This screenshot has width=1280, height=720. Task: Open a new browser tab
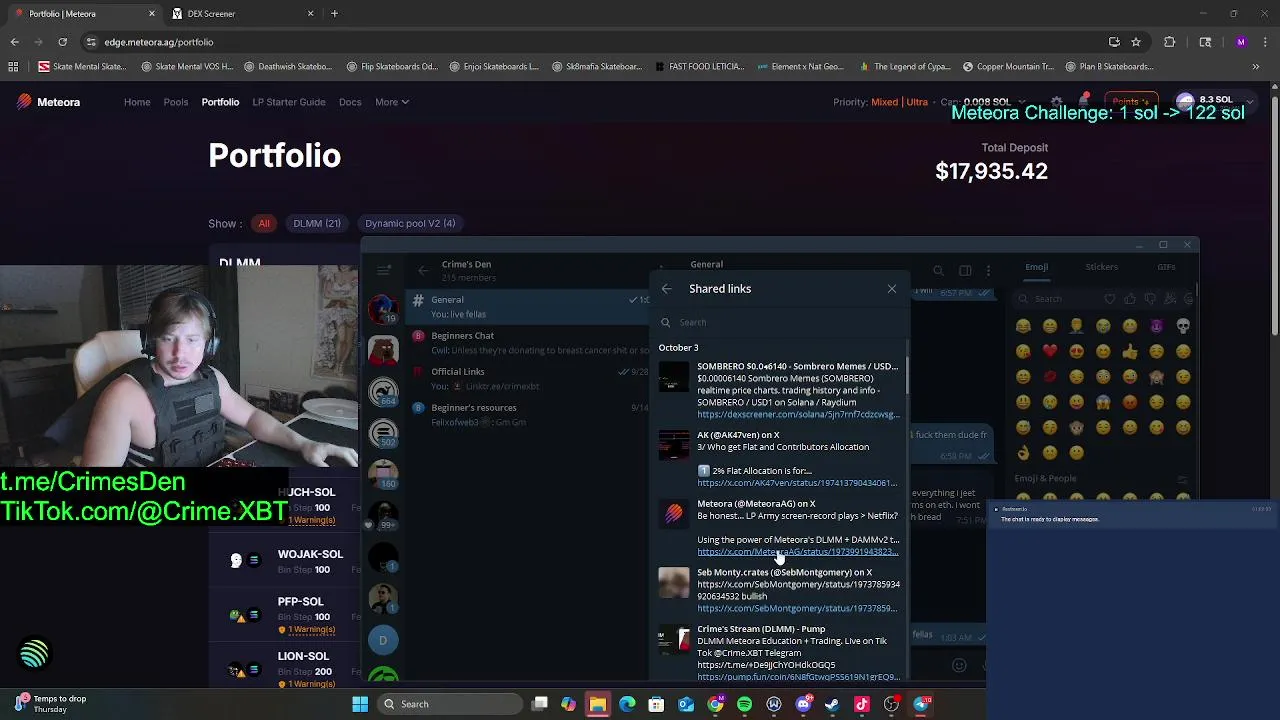pyautogui.click(x=334, y=14)
